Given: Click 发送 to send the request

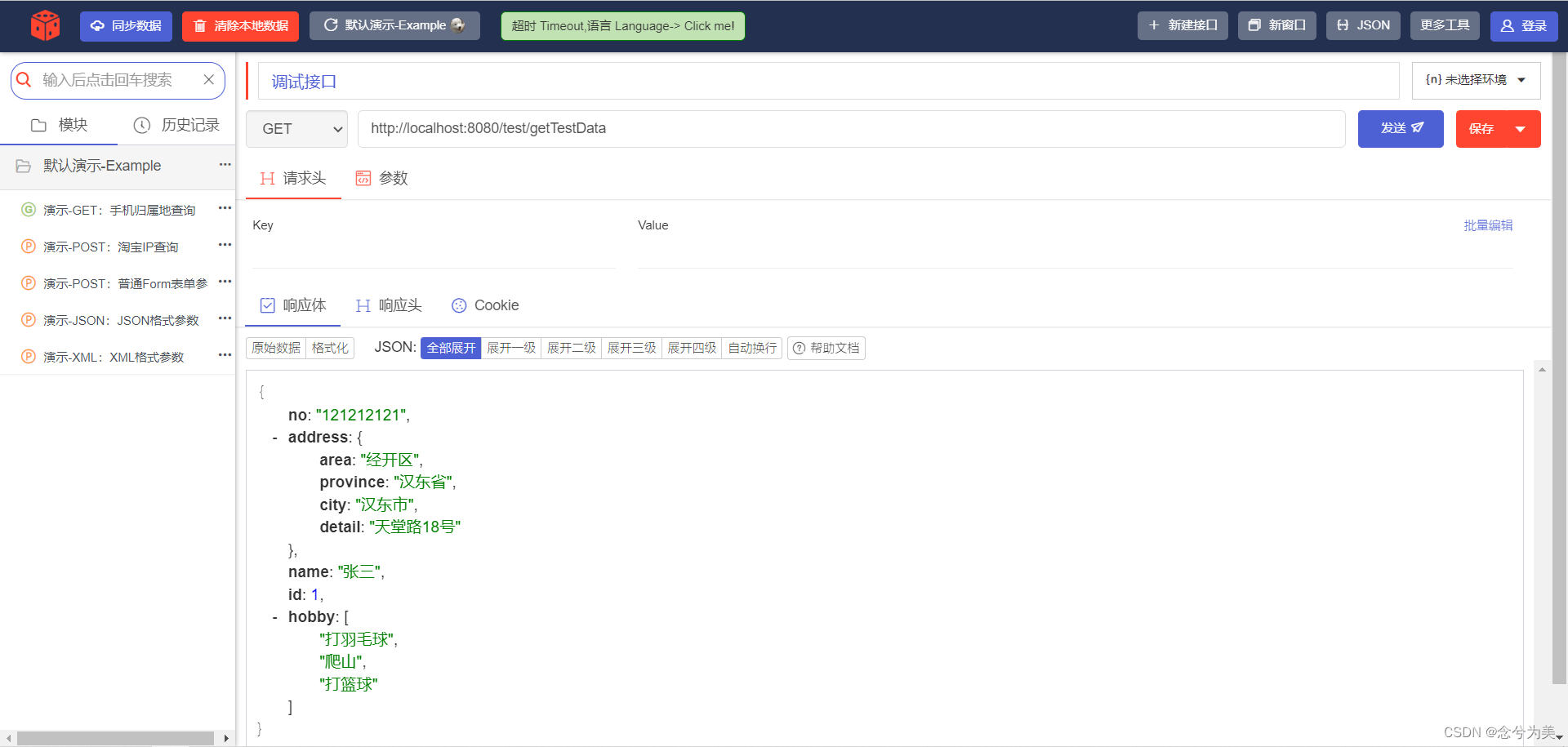Looking at the screenshot, I should (x=1401, y=129).
